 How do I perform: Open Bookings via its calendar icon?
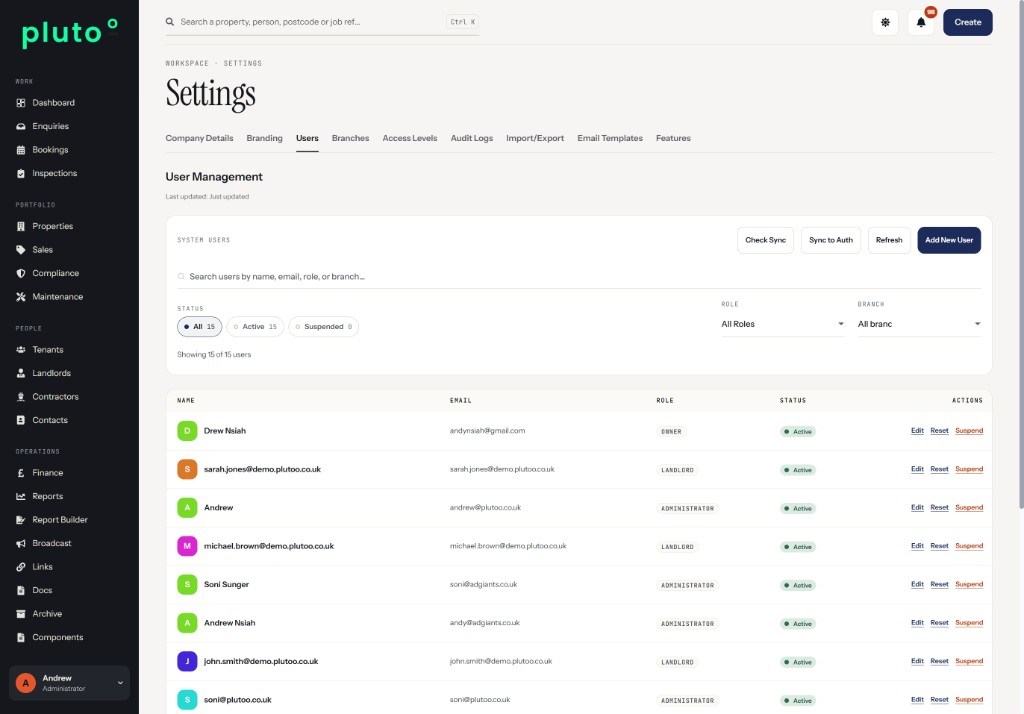[21, 150]
